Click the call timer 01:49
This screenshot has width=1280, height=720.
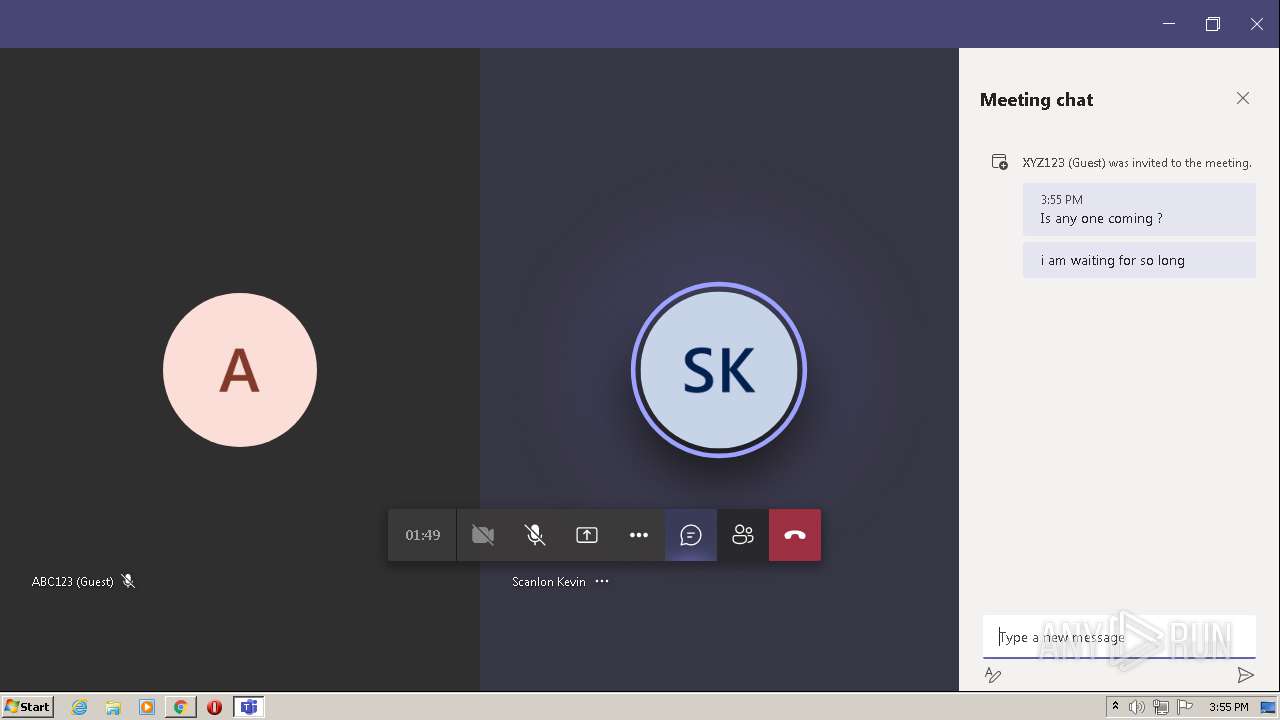point(423,535)
